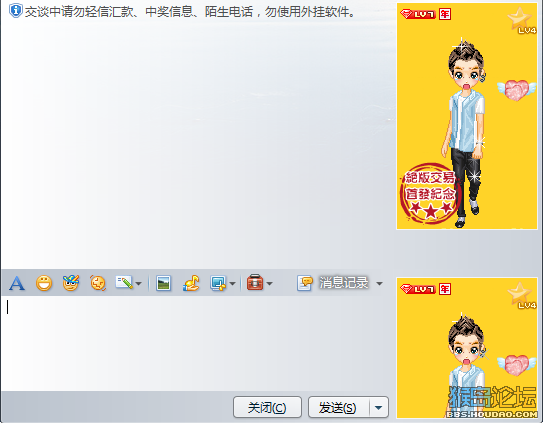Open the magic emoticon icon

[x=71, y=283]
